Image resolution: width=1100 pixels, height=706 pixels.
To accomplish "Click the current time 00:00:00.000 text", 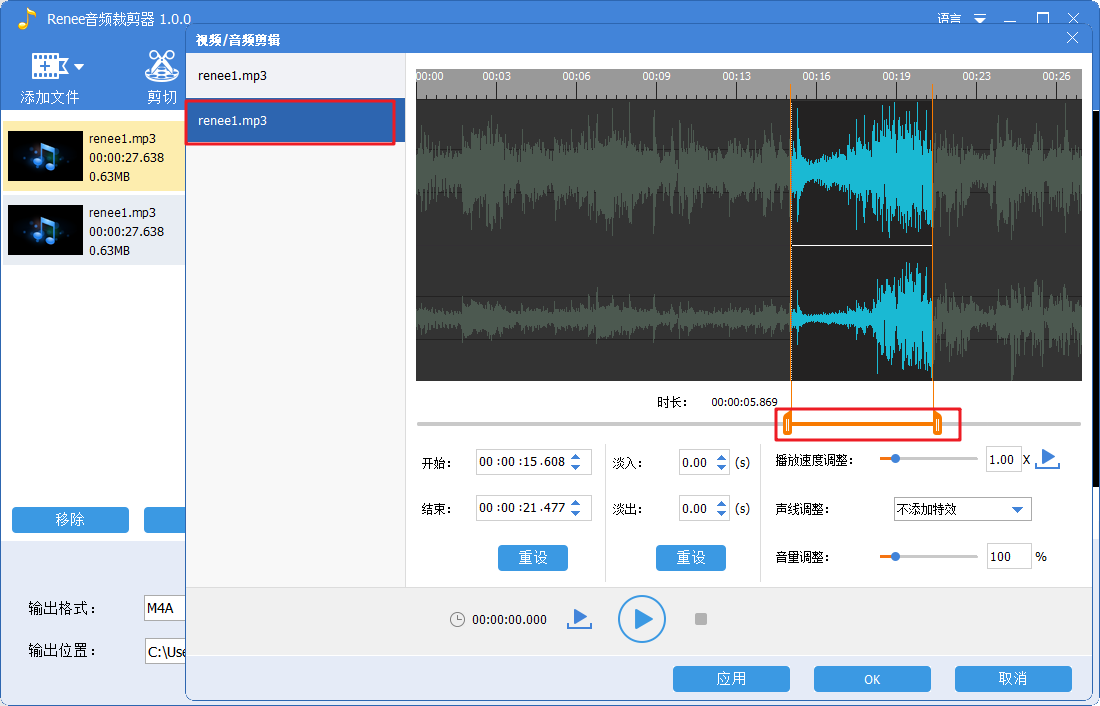I will 509,620.
